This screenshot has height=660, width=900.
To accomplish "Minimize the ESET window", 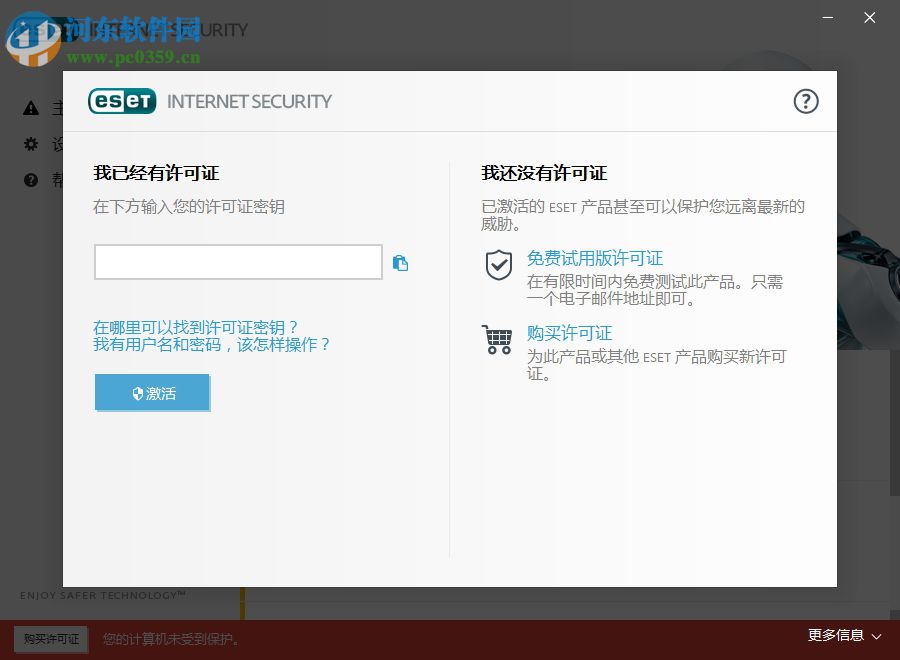I will pos(827,17).
